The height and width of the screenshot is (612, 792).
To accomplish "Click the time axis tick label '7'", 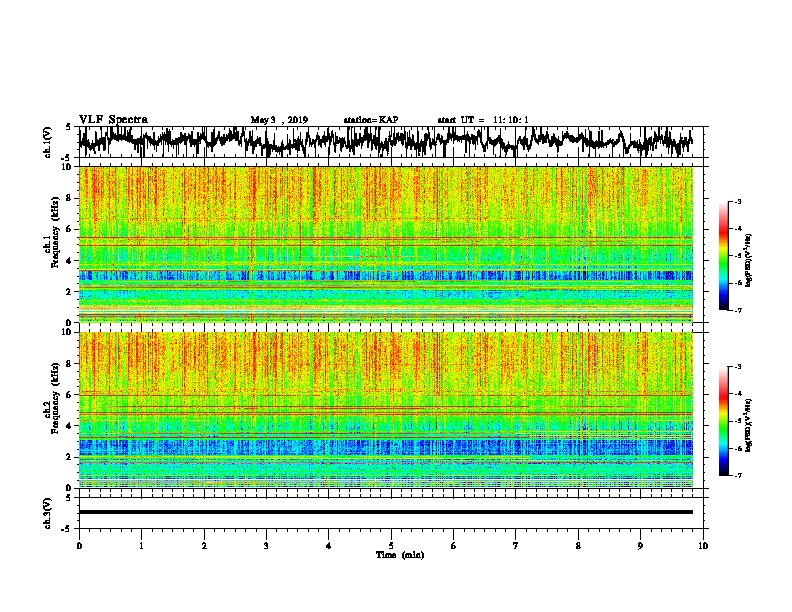I will 516,545.
